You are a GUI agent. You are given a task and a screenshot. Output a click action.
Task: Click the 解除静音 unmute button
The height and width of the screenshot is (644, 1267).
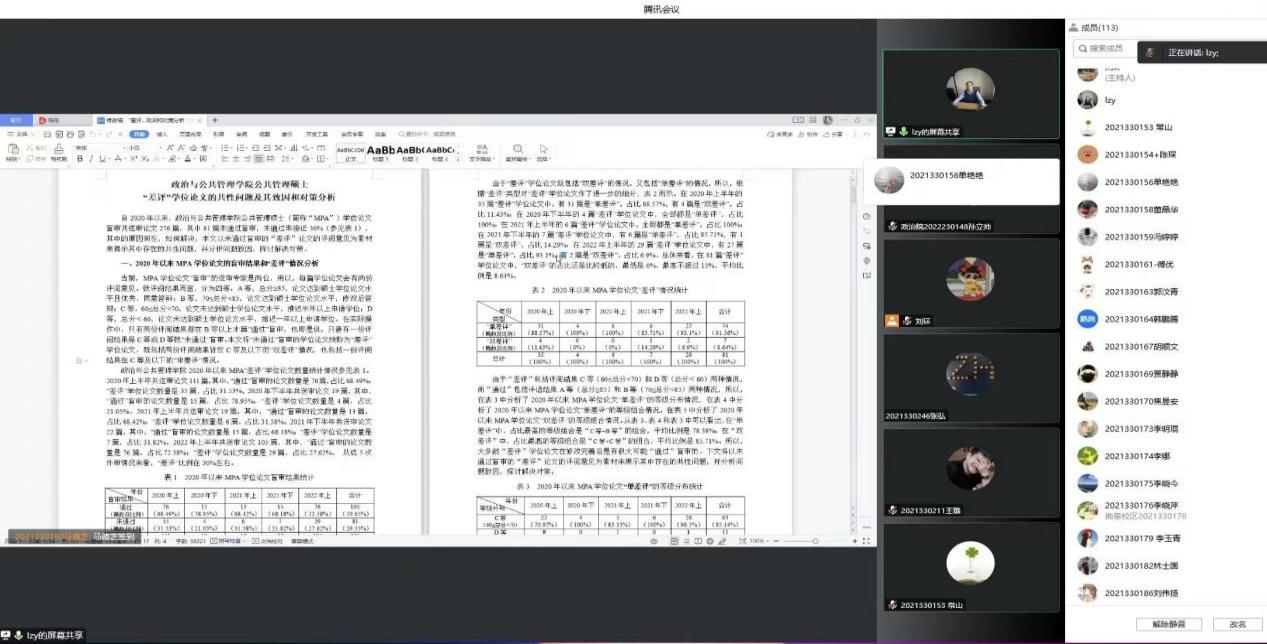click(1168, 624)
